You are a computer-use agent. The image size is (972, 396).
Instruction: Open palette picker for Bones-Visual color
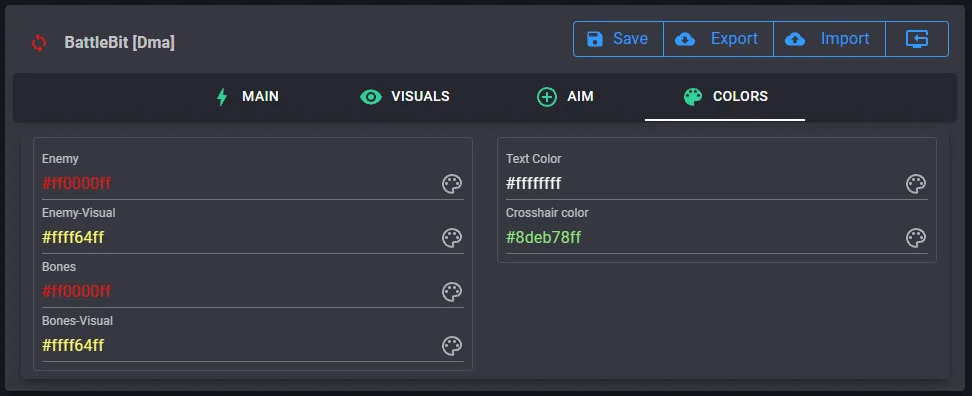(452, 346)
